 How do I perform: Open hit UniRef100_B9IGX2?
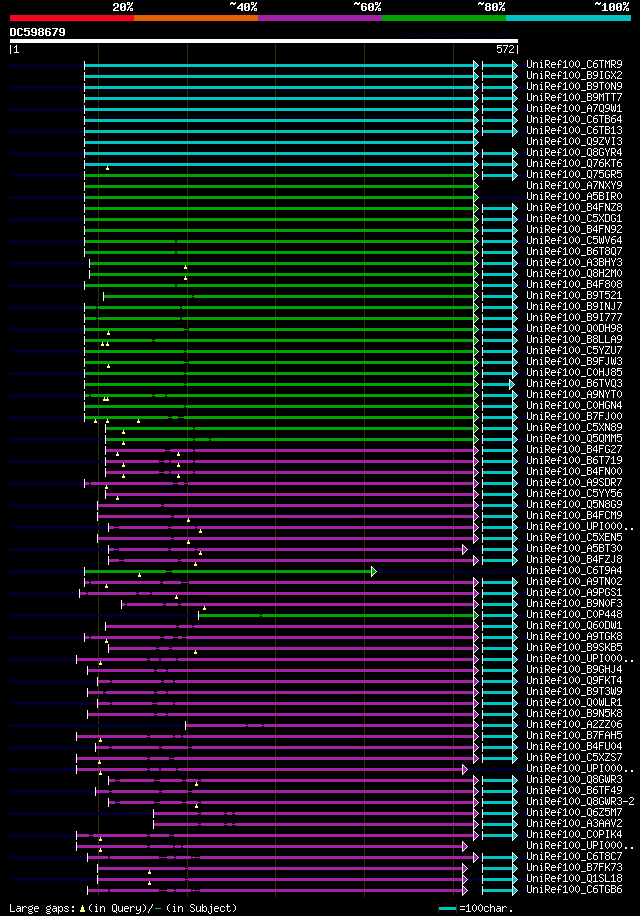(574, 75)
